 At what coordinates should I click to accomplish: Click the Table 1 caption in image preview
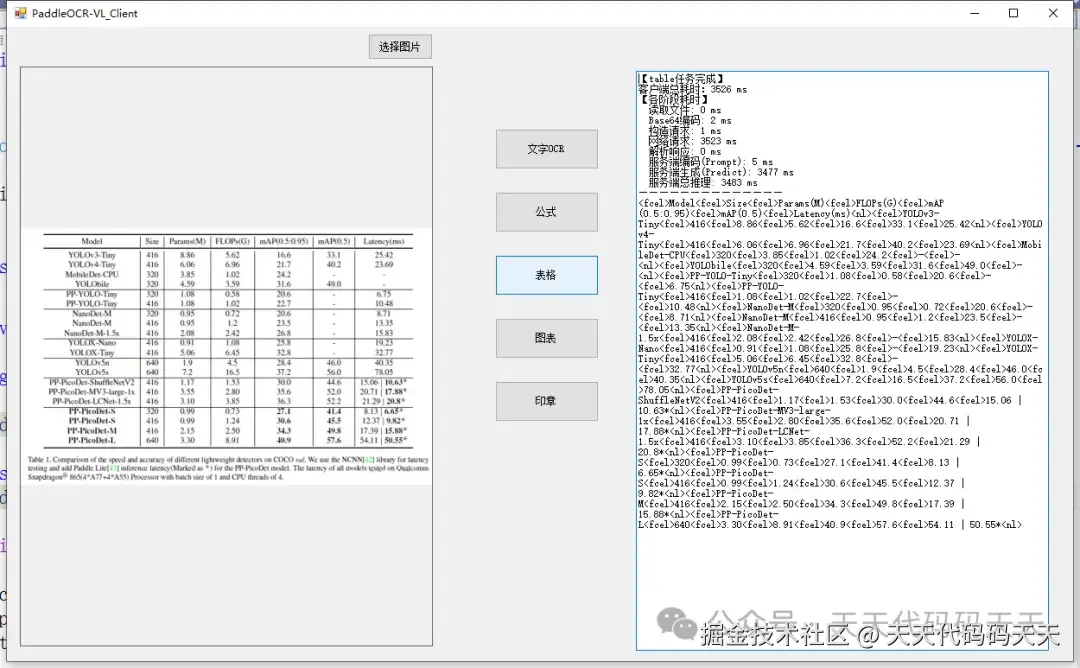(x=228, y=468)
